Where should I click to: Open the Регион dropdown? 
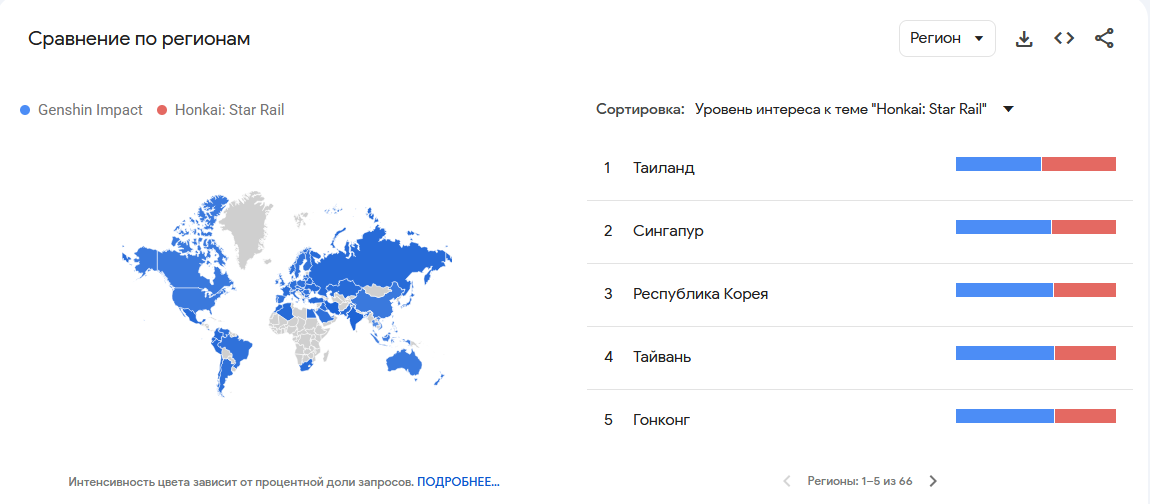pos(946,39)
